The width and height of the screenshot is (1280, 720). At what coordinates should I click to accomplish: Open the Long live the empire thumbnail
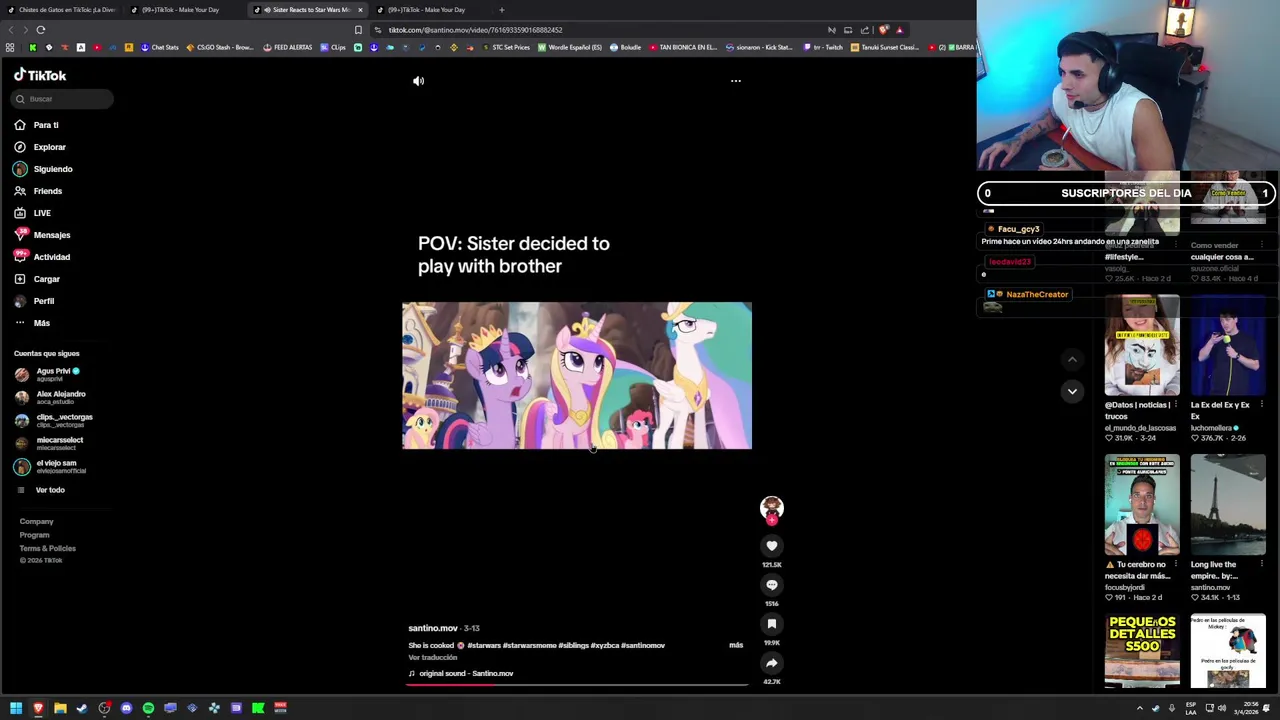[x=1228, y=504]
